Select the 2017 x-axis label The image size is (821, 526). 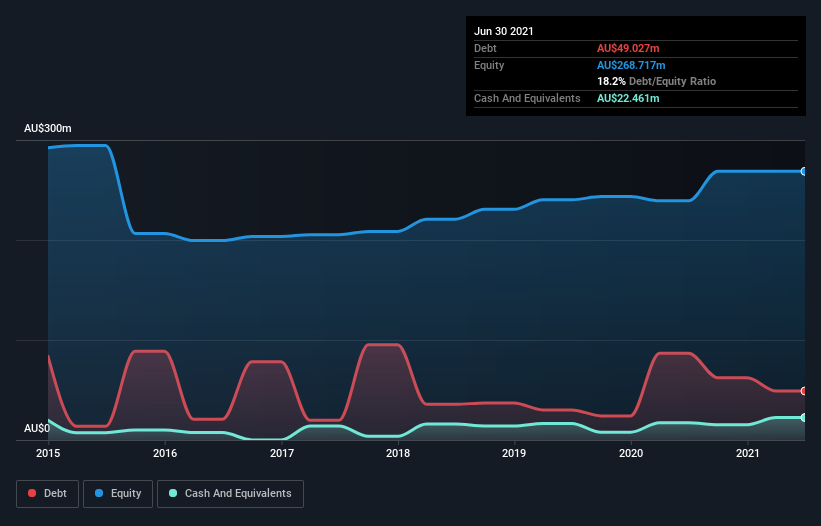pos(282,453)
